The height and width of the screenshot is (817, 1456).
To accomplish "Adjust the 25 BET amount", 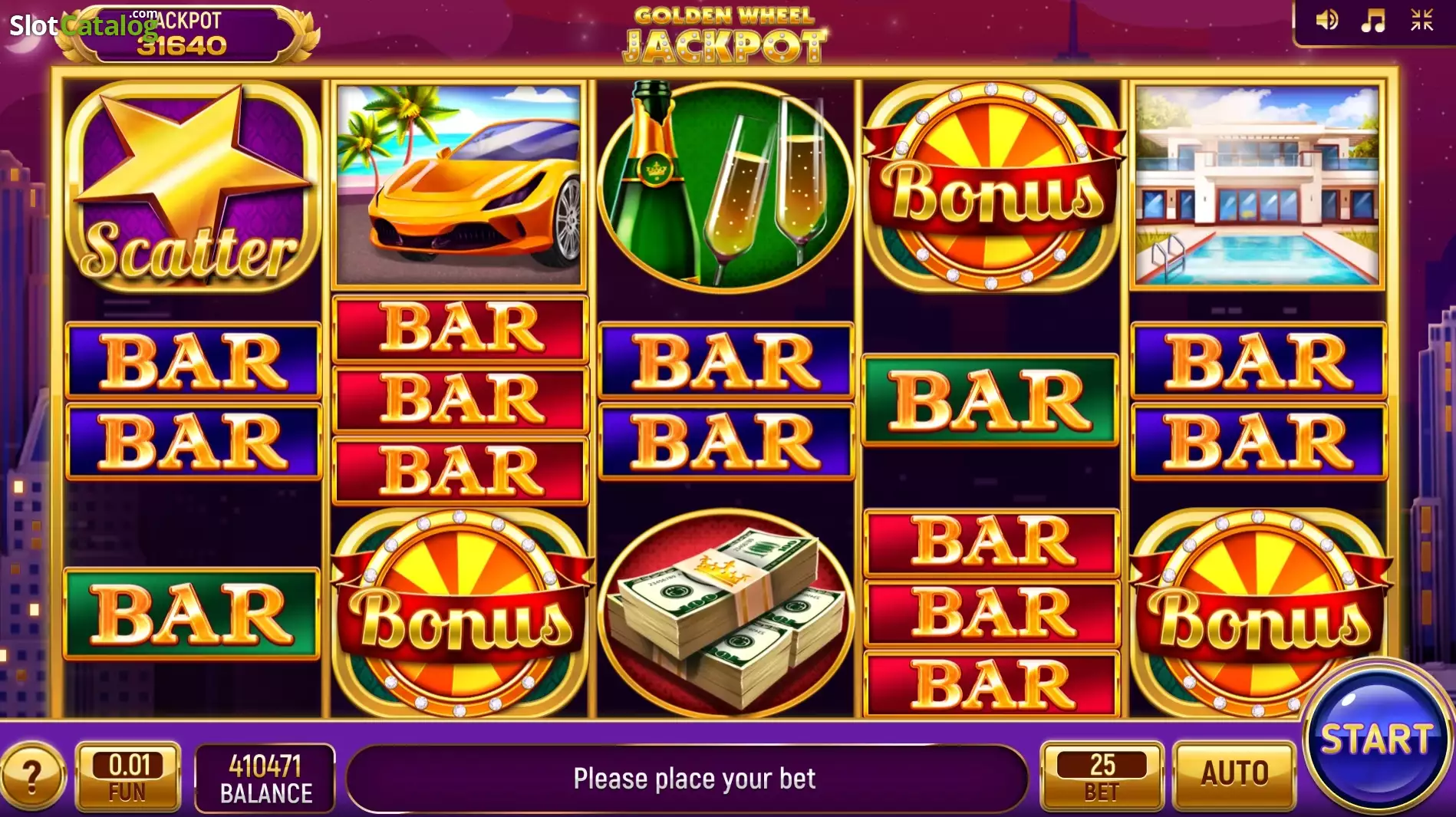I will click(x=1102, y=776).
